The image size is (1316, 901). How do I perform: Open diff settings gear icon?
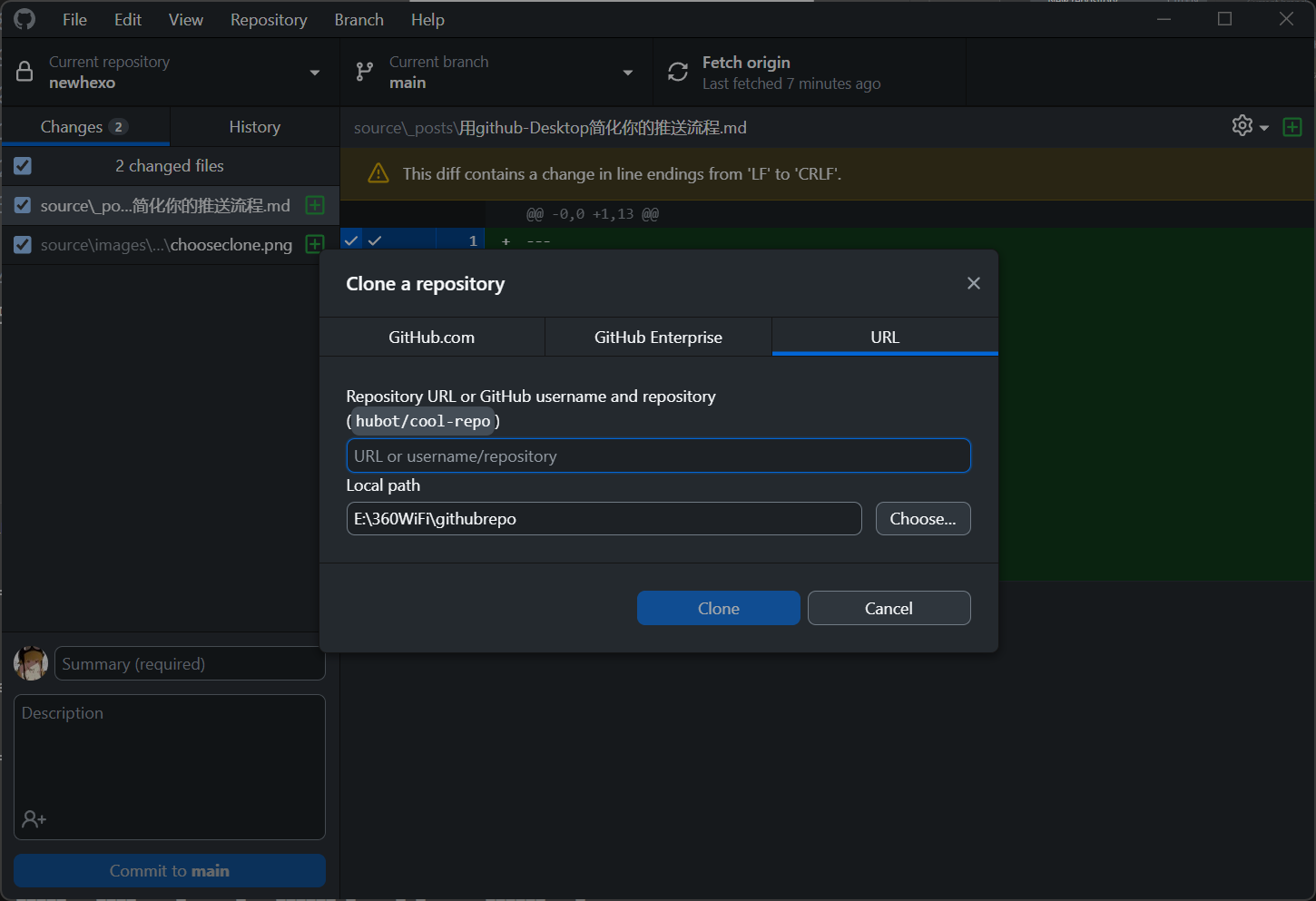1242,126
